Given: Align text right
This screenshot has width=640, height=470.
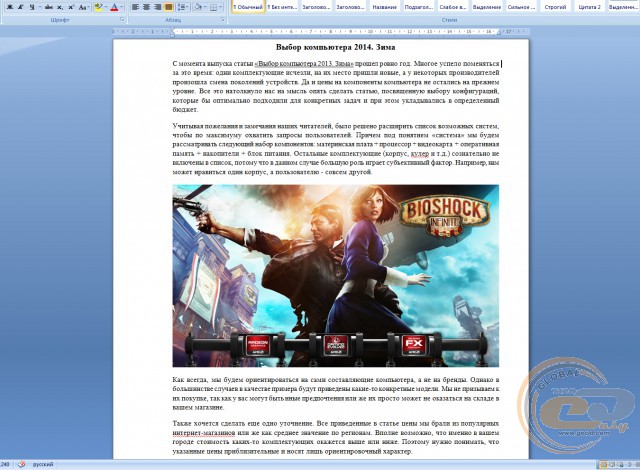Looking at the screenshot, I should click(x=157, y=7).
